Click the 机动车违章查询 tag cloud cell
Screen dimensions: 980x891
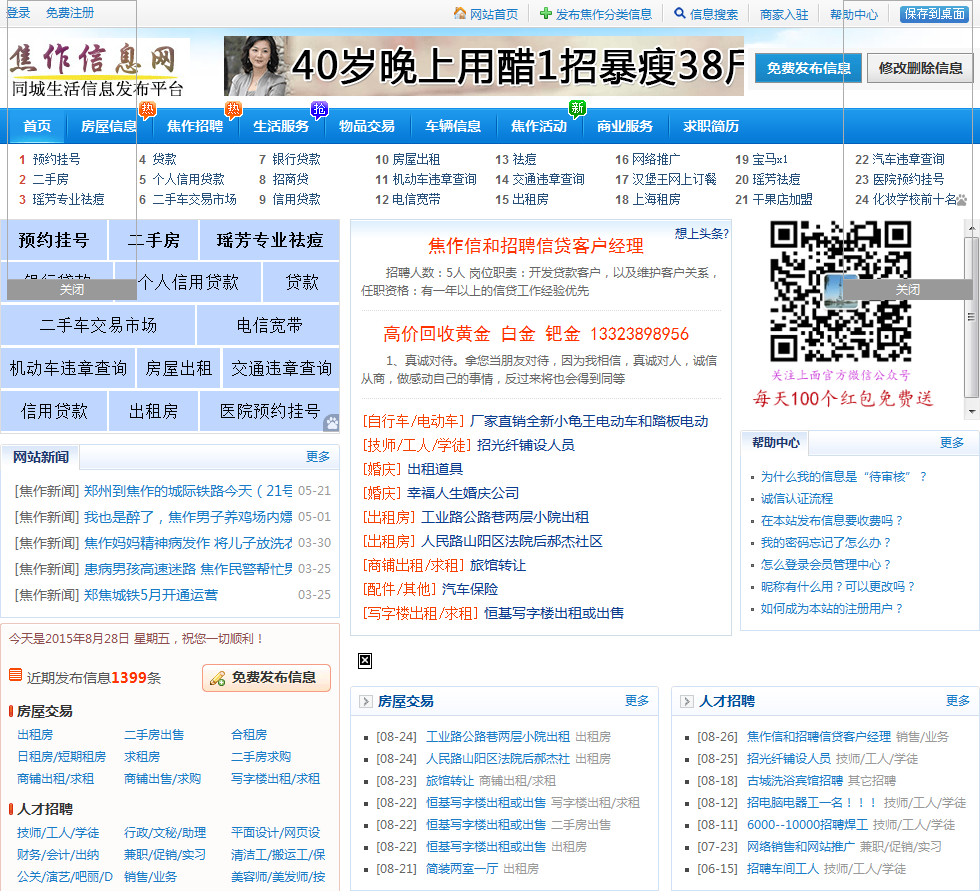[x=68, y=368]
